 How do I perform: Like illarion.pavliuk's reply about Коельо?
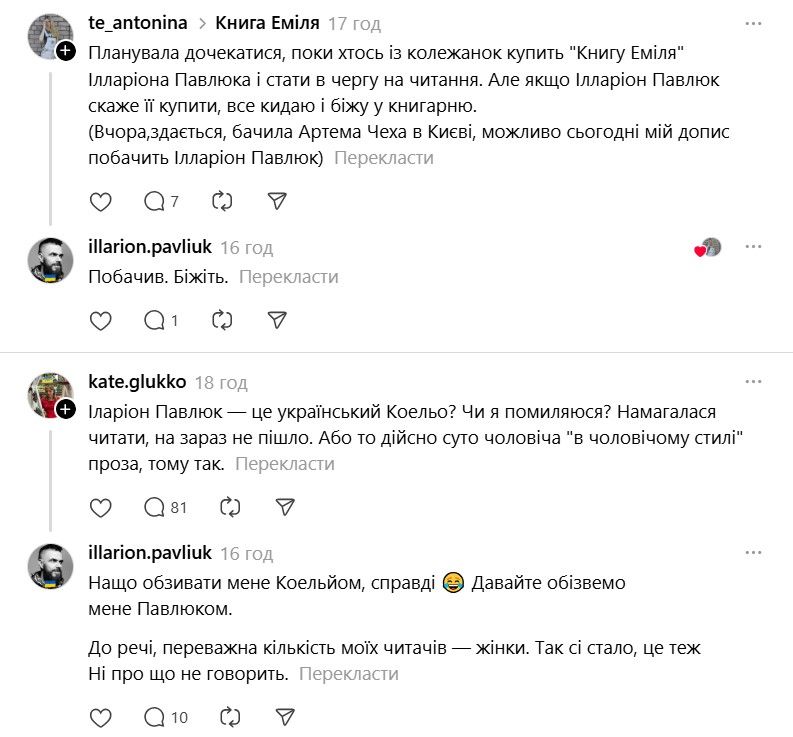[101, 716]
